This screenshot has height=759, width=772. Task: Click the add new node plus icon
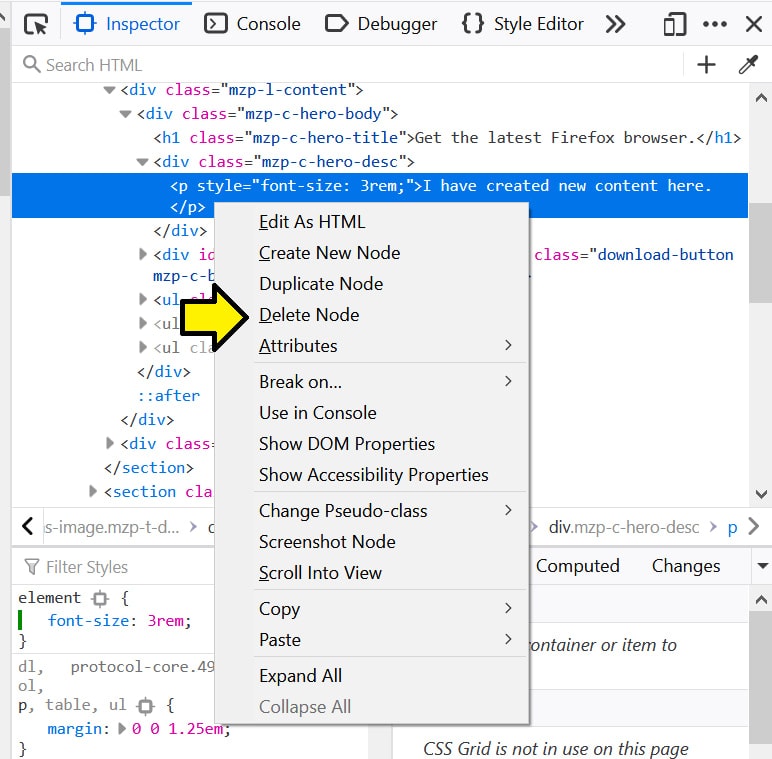[x=706, y=65]
